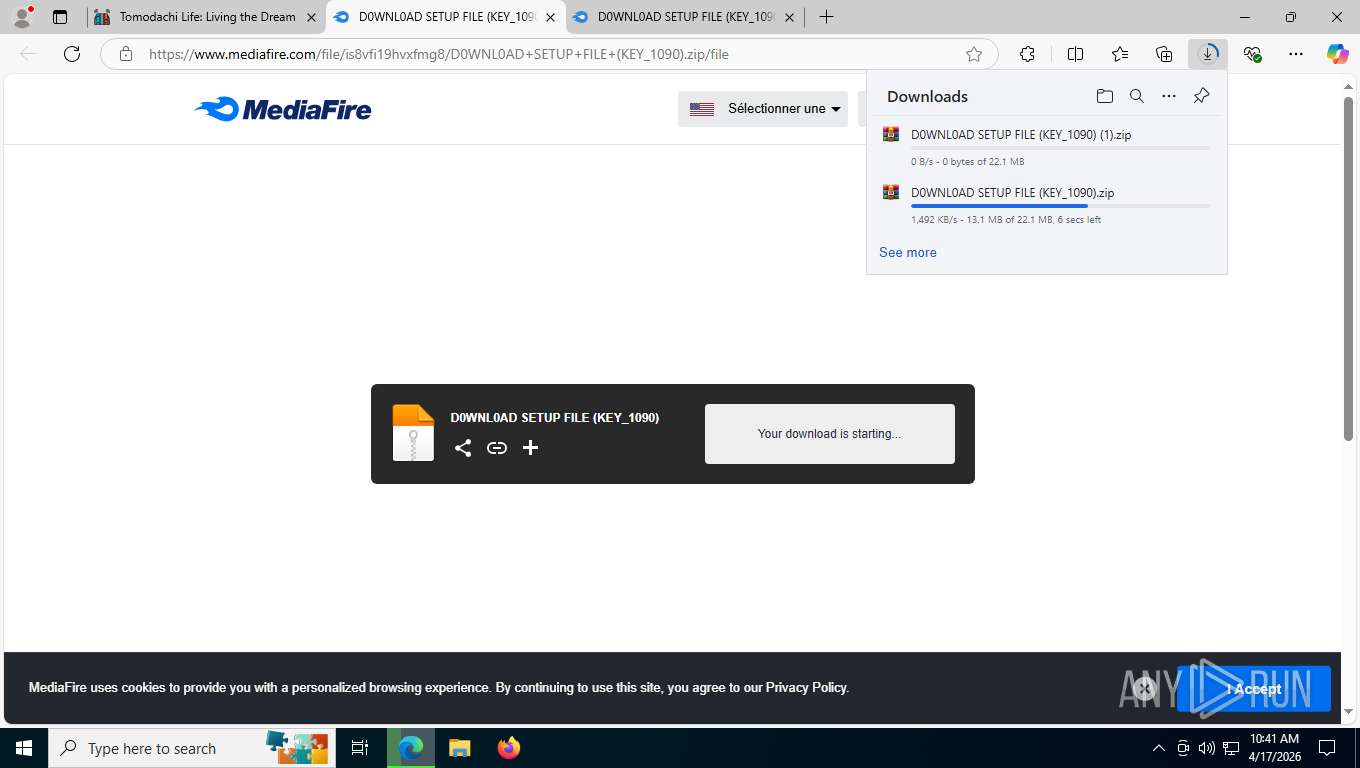Open the downloads folder icon

pyautogui.click(x=1104, y=96)
